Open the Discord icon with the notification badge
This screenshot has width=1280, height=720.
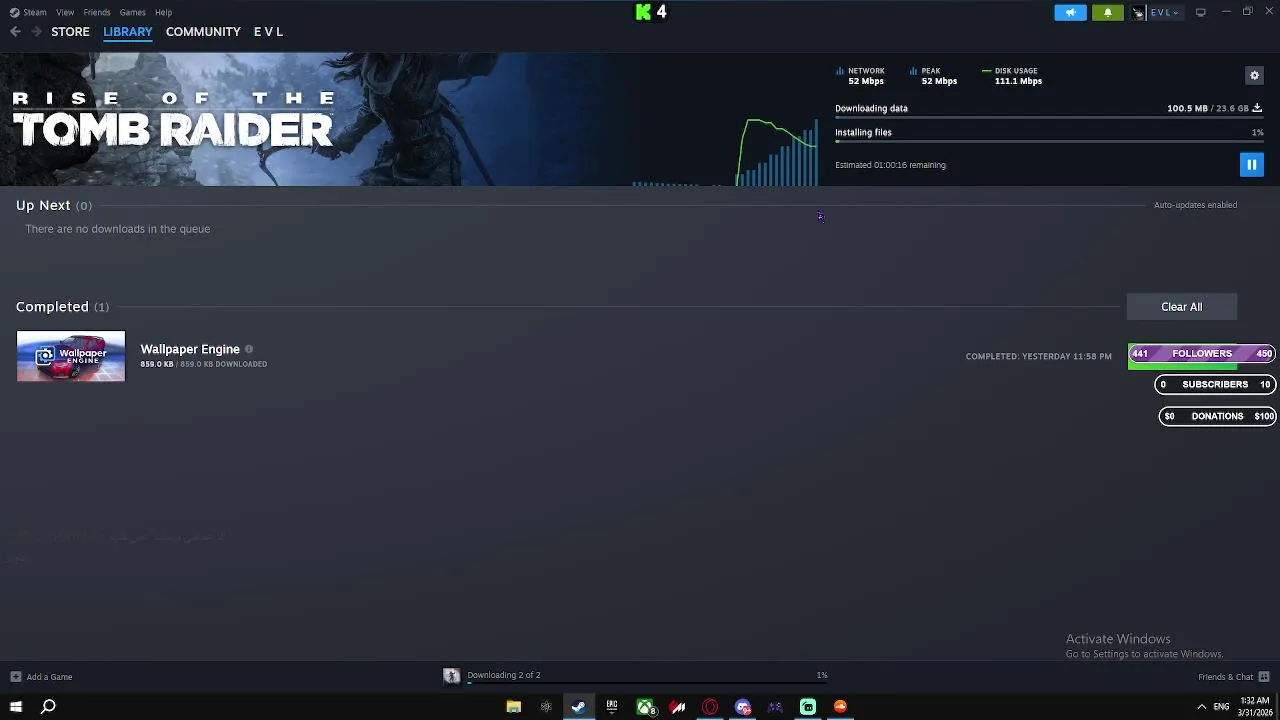(743, 707)
